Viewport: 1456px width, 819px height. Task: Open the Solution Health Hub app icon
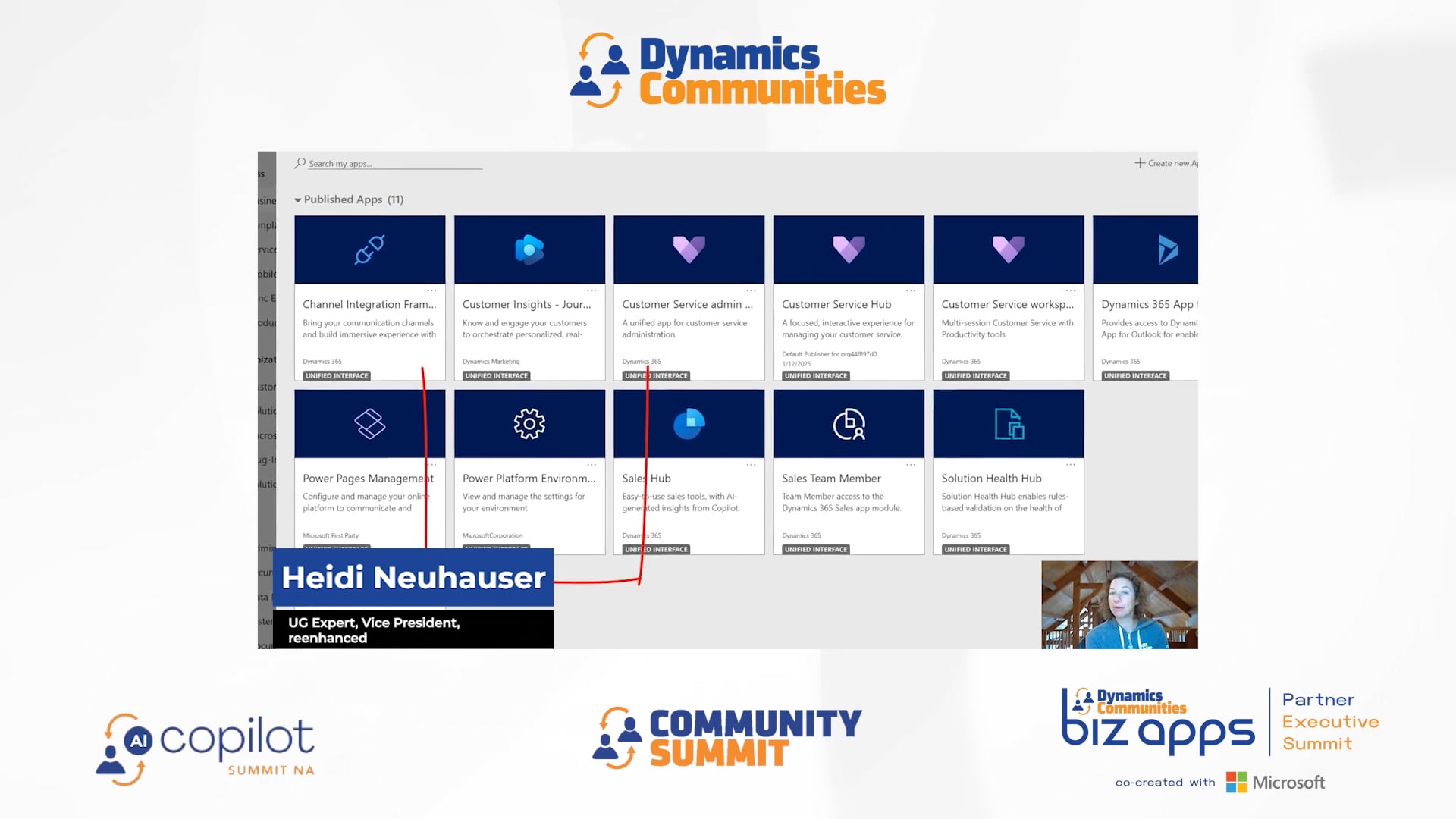click(1008, 424)
